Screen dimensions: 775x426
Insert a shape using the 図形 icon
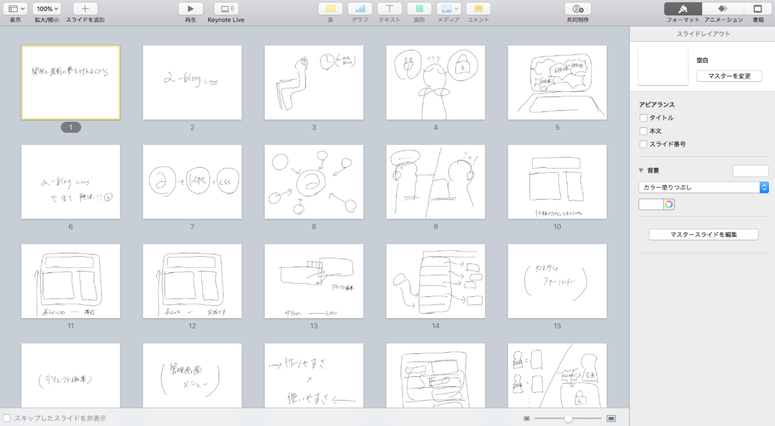(419, 9)
